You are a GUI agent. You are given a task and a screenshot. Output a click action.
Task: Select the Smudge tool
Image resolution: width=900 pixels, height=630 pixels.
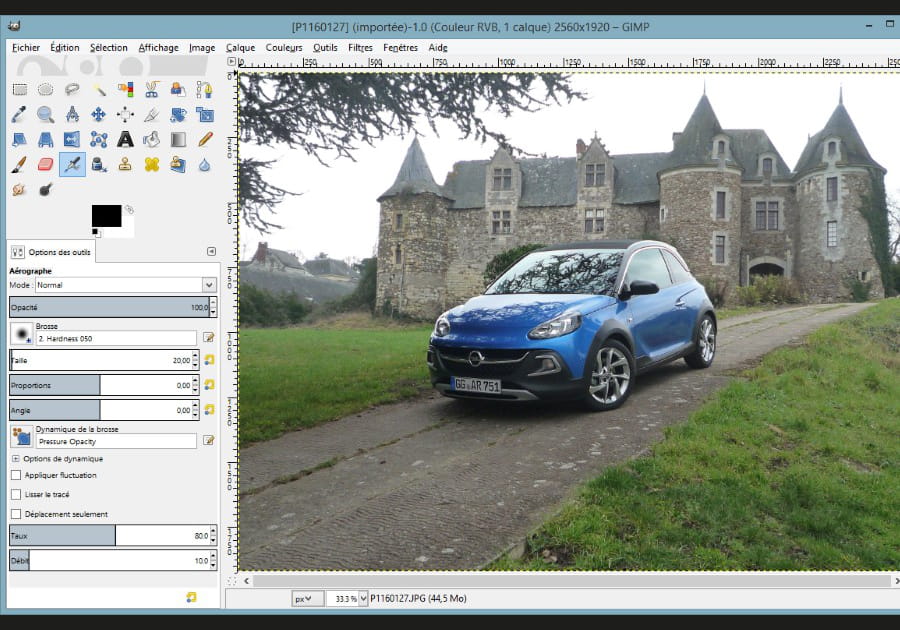click(x=20, y=189)
